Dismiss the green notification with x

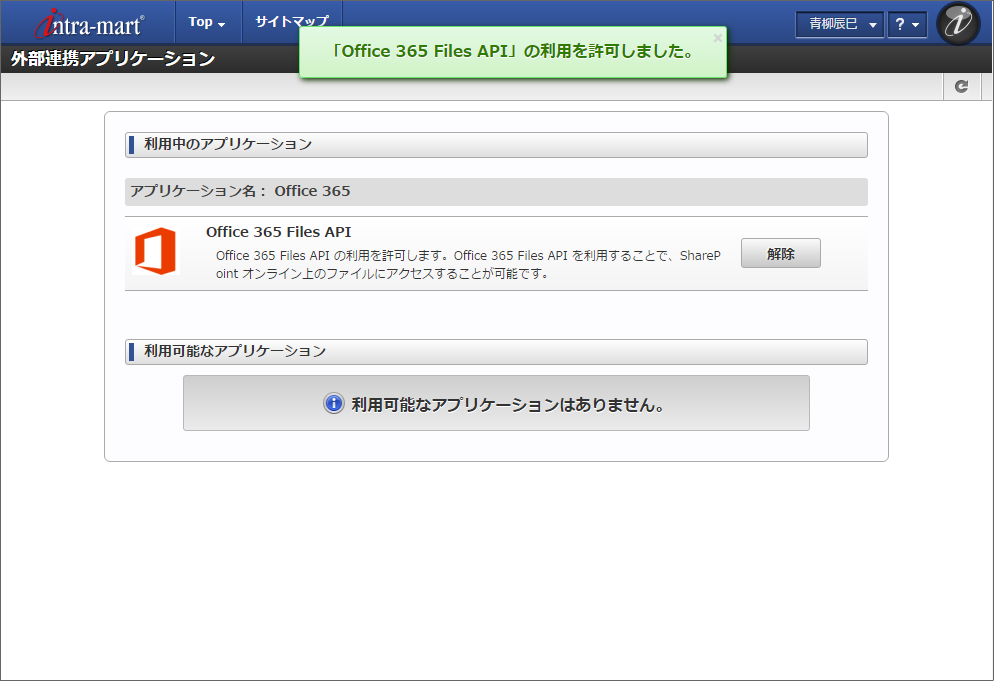[x=717, y=38]
